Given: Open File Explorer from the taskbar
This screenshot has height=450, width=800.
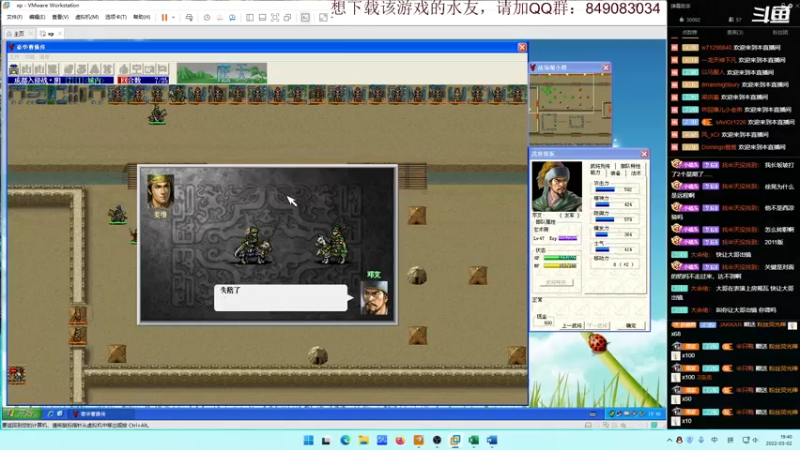Looking at the screenshot, I should 364,440.
